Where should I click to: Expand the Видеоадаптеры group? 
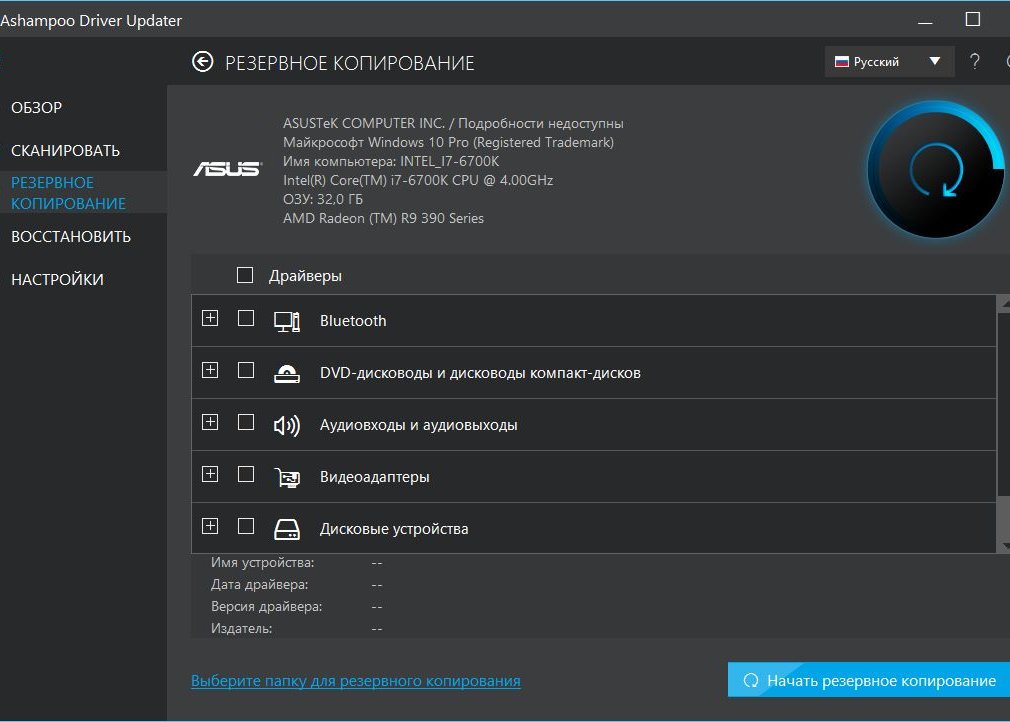pyautogui.click(x=210, y=475)
